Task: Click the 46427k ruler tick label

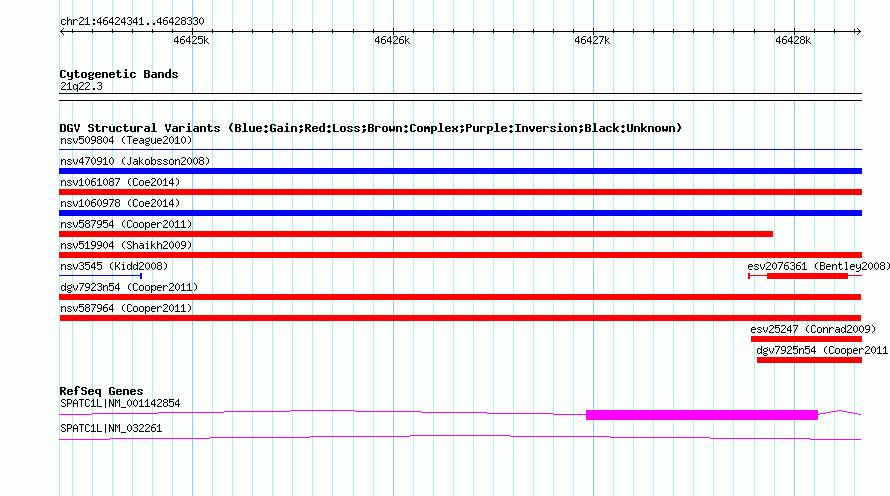Action: tap(592, 40)
